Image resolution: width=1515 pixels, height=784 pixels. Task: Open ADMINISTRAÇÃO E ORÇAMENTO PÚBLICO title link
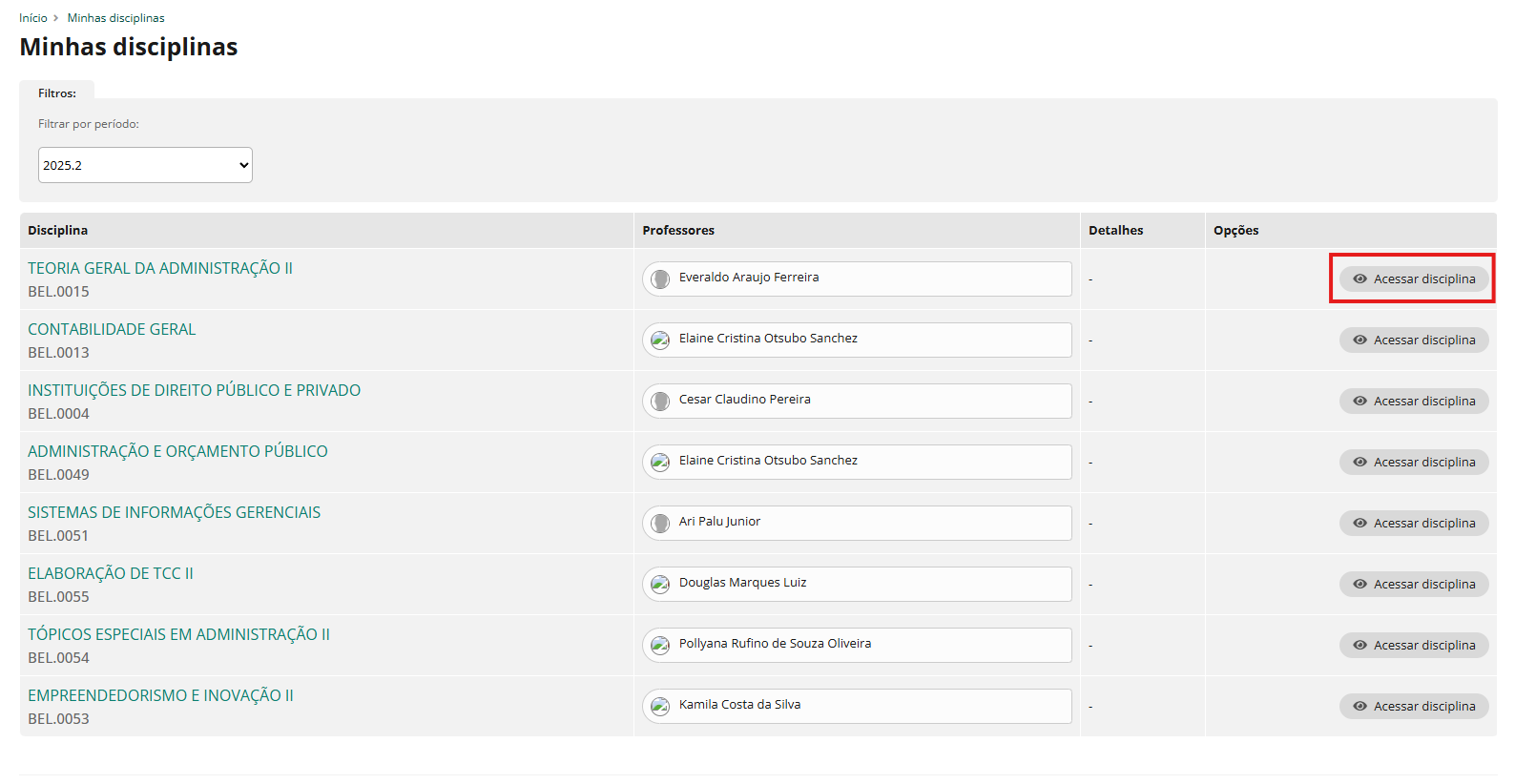click(177, 451)
